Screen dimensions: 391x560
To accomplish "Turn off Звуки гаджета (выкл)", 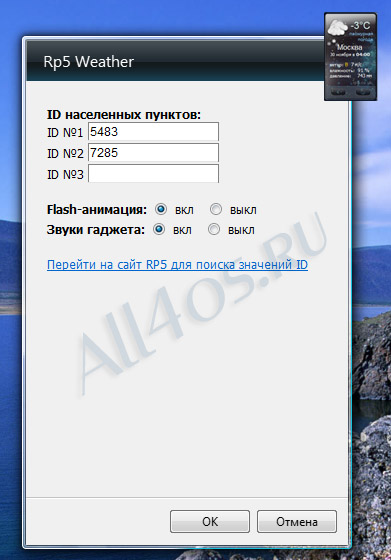I will [x=214, y=229].
